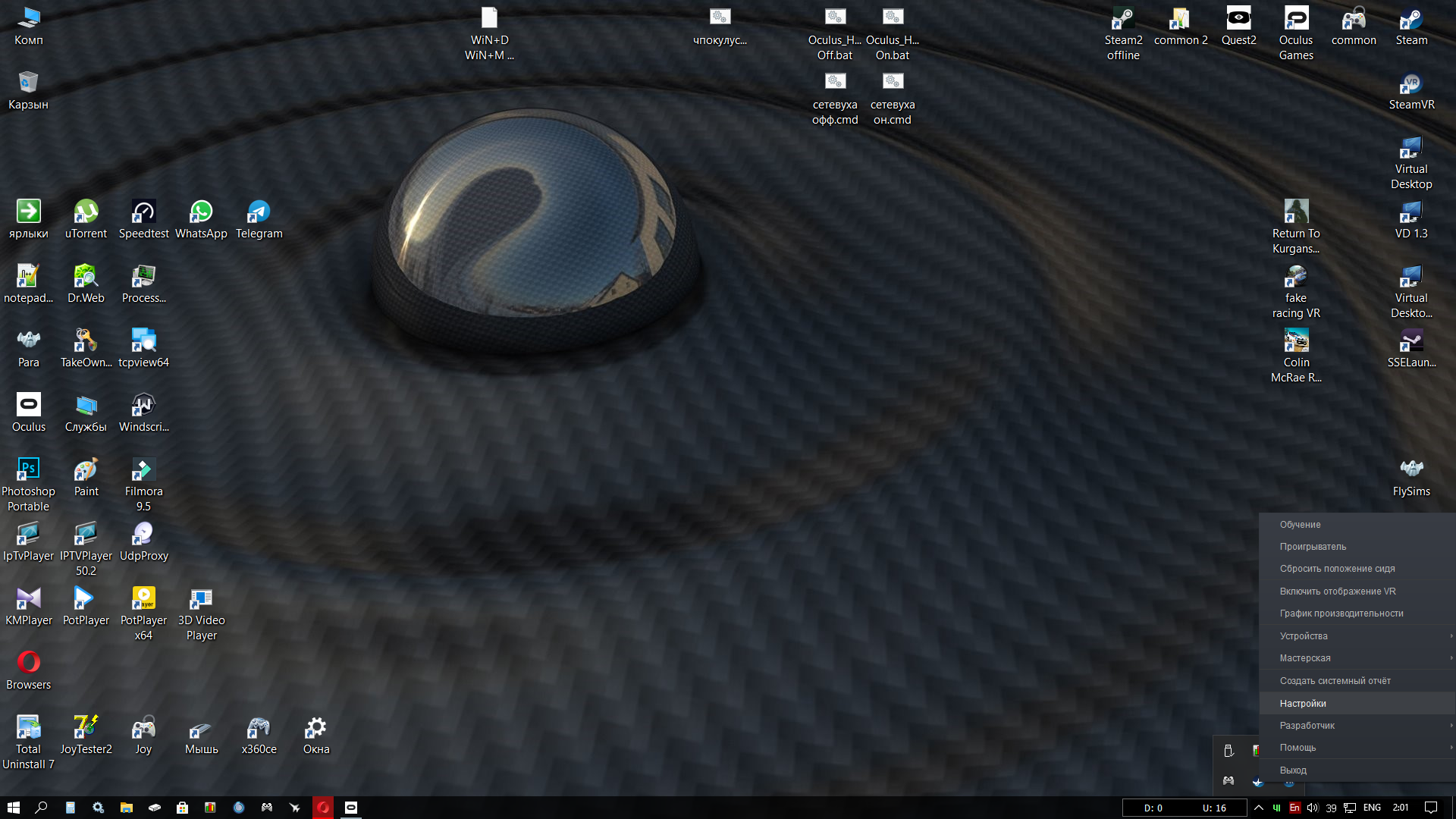Image resolution: width=1456 pixels, height=819 pixels.
Task: Expand the Помощь submenu
Action: coord(1357,747)
